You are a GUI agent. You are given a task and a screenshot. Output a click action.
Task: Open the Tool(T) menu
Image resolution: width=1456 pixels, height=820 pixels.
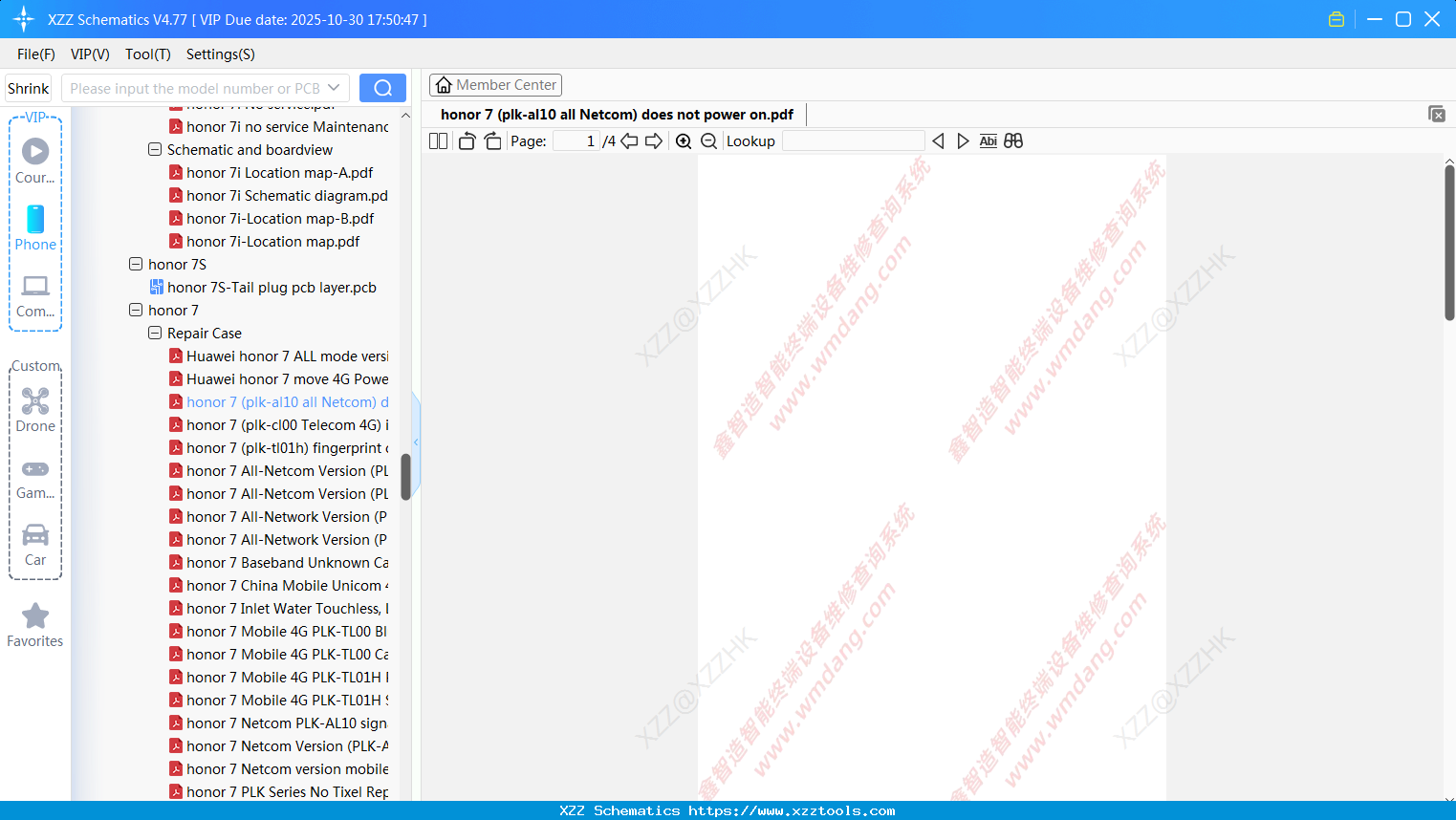[x=148, y=54]
